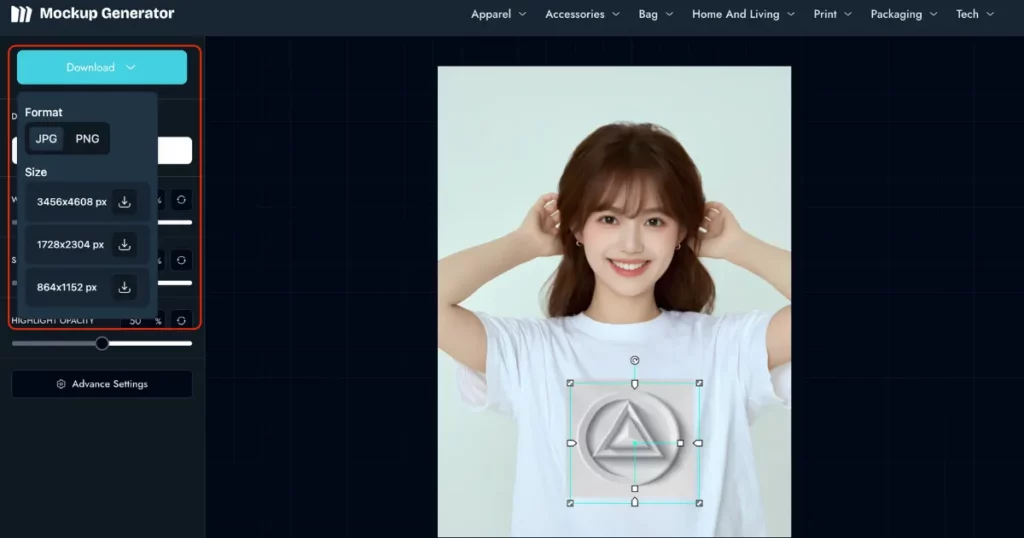Open the Tech category menu
Viewport: 1024px width, 538px height.
[975, 14]
